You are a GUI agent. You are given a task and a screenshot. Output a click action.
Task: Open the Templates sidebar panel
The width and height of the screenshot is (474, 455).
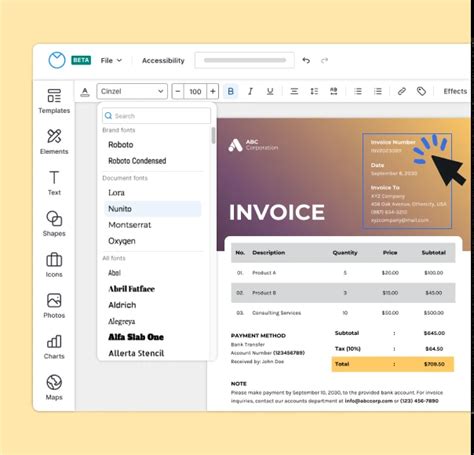click(x=54, y=101)
